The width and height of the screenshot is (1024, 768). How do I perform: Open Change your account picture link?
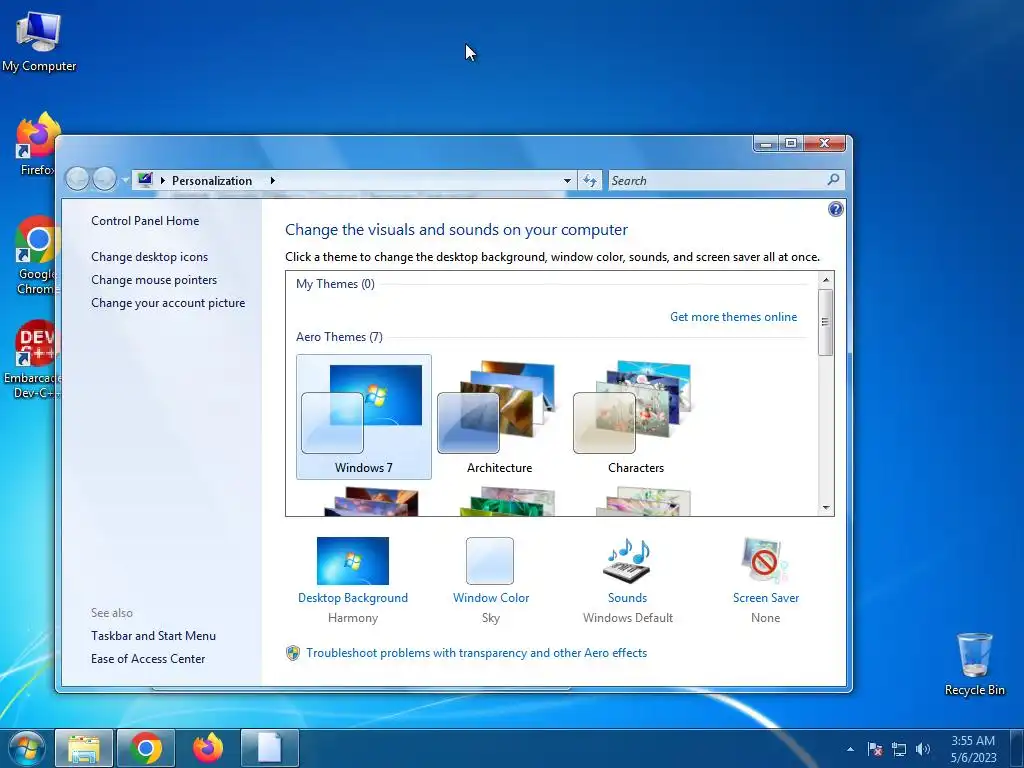pos(168,303)
